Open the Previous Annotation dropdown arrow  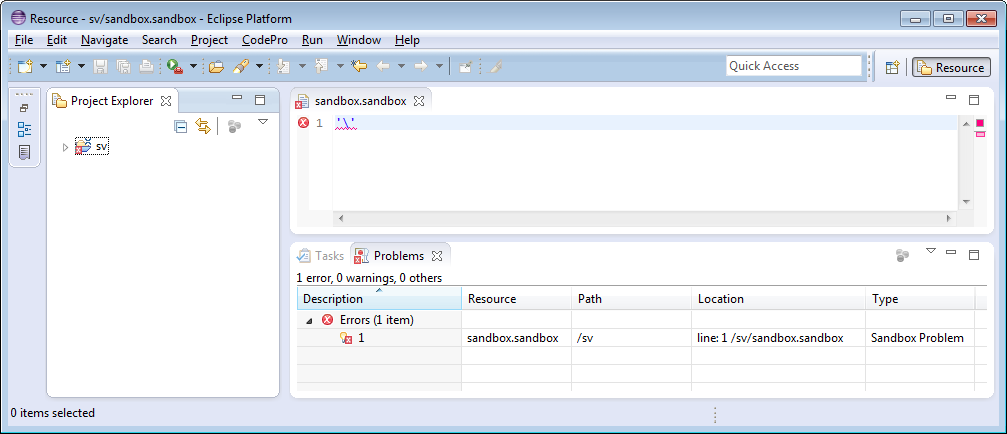pos(340,66)
